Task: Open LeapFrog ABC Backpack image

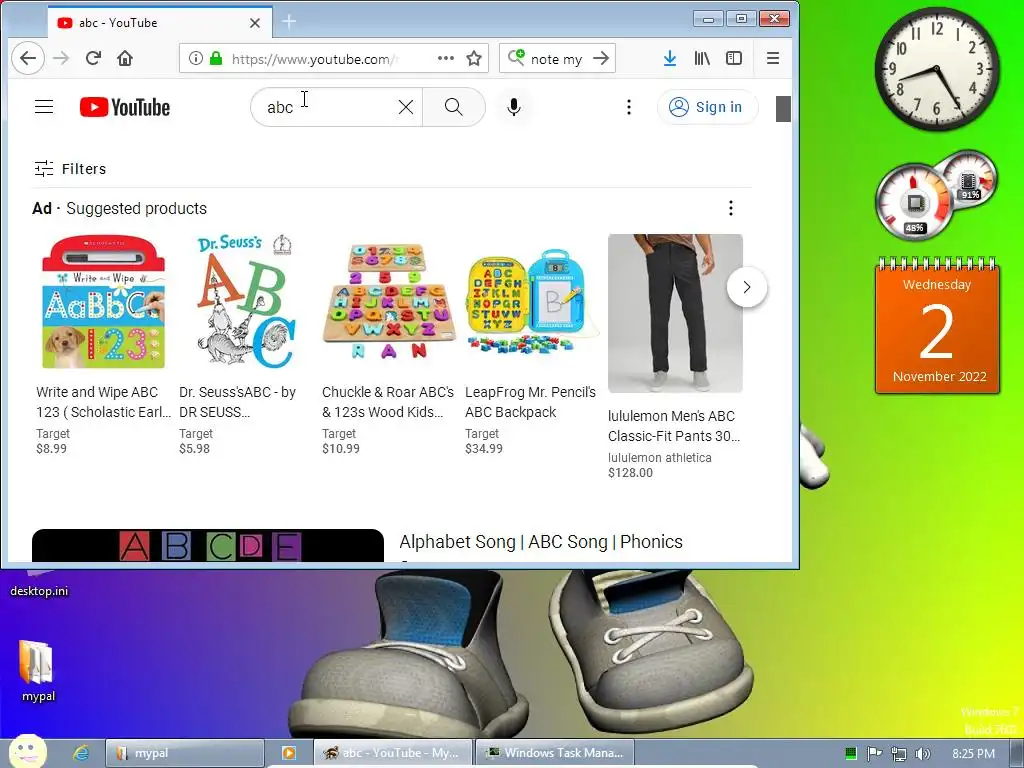Action: click(532, 302)
